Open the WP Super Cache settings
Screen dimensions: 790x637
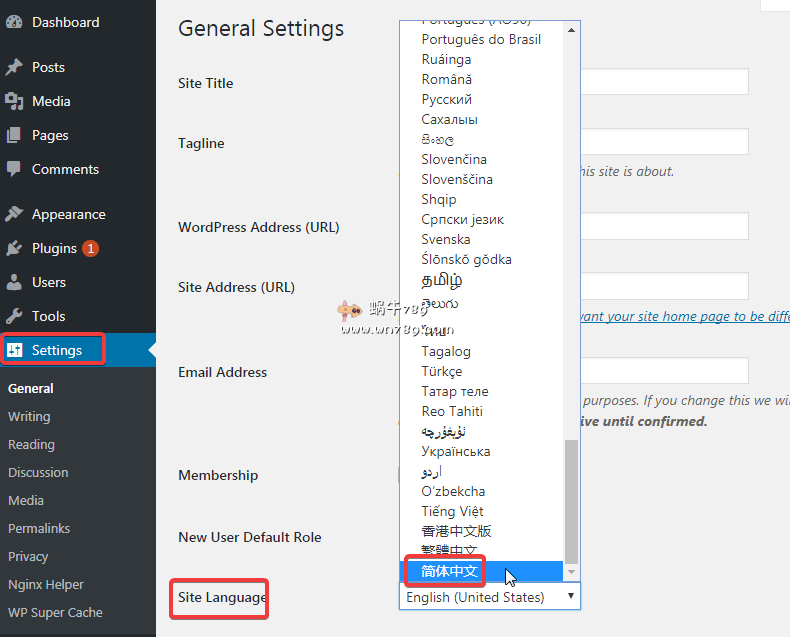[55, 612]
